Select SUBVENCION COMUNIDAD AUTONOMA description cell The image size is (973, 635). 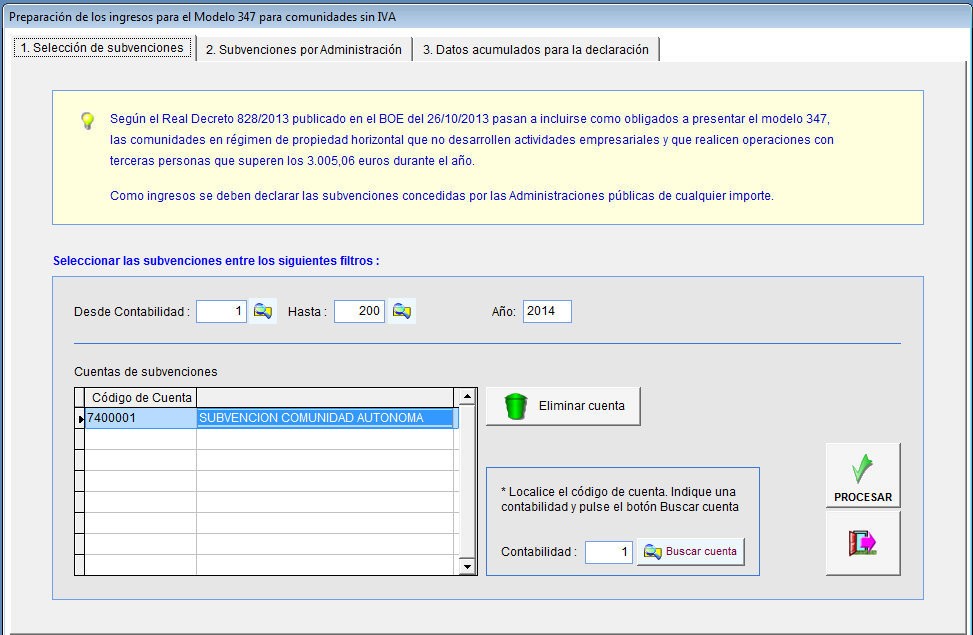click(325, 418)
